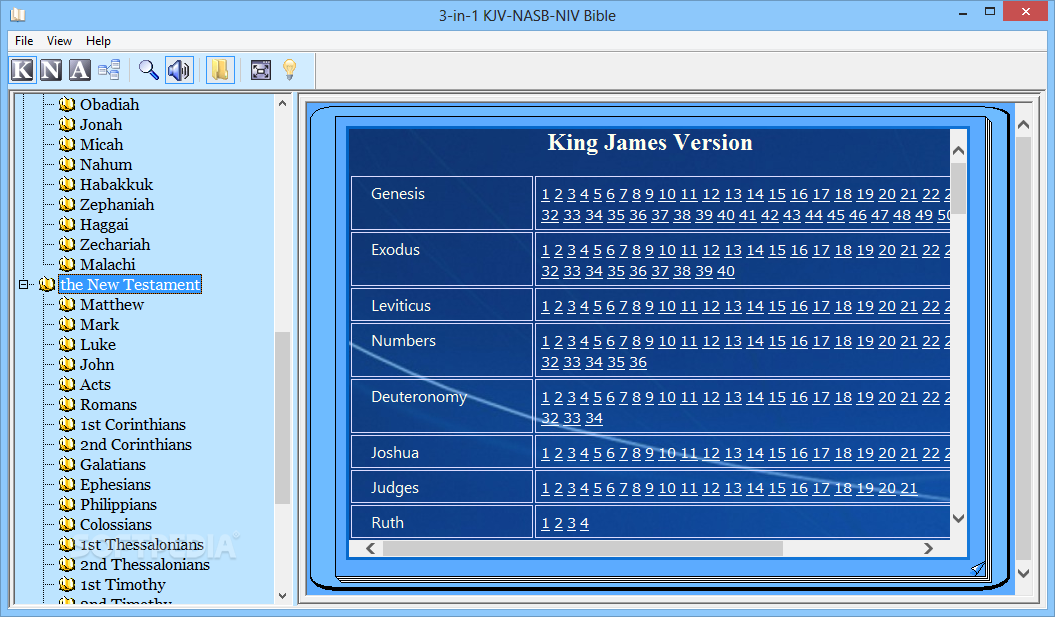Select 1st Timothy in the tree
The image size is (1055, 617).
[x=123, y=585]
